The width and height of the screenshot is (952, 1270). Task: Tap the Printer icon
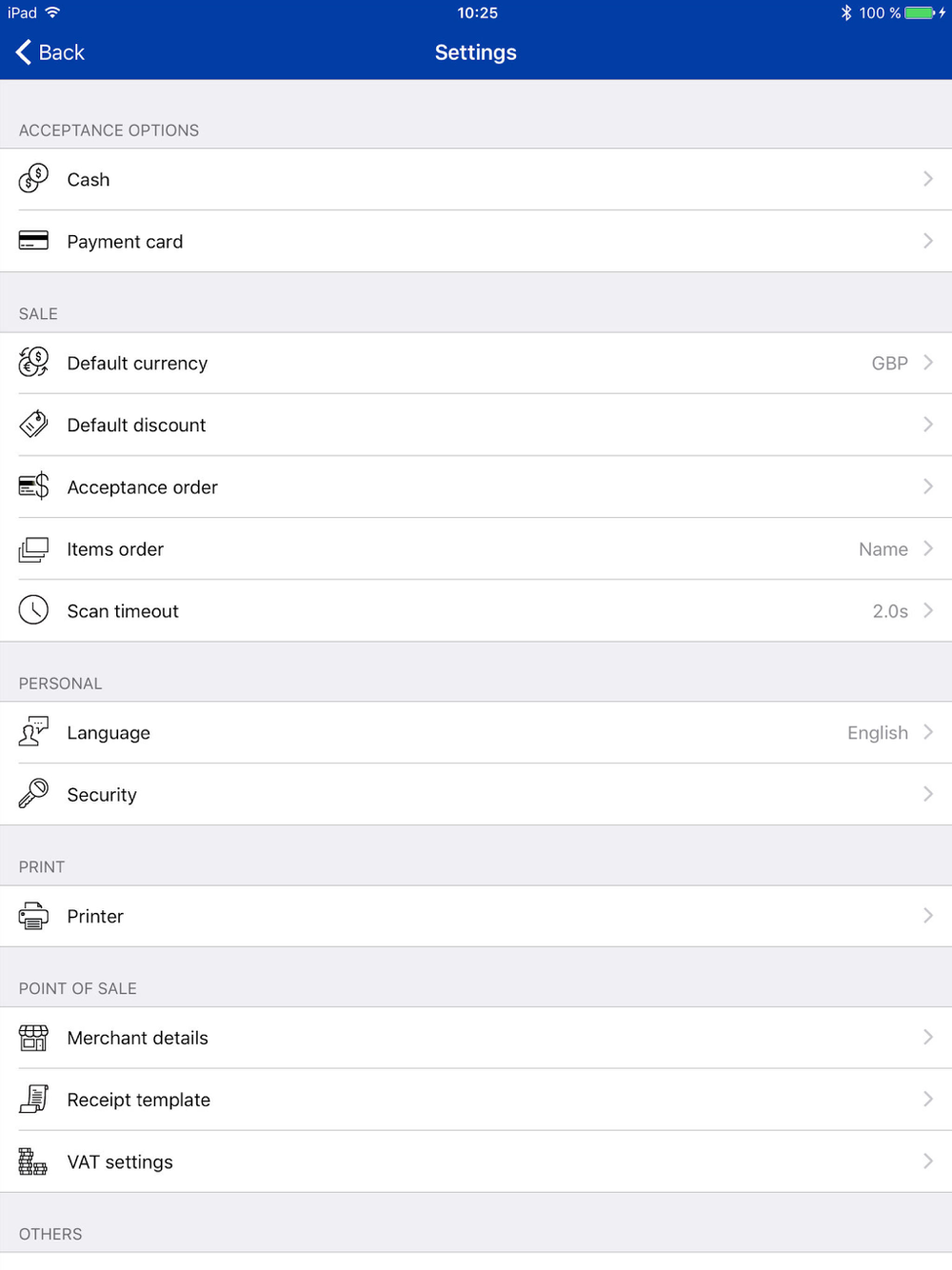click(x=33, y=916)
